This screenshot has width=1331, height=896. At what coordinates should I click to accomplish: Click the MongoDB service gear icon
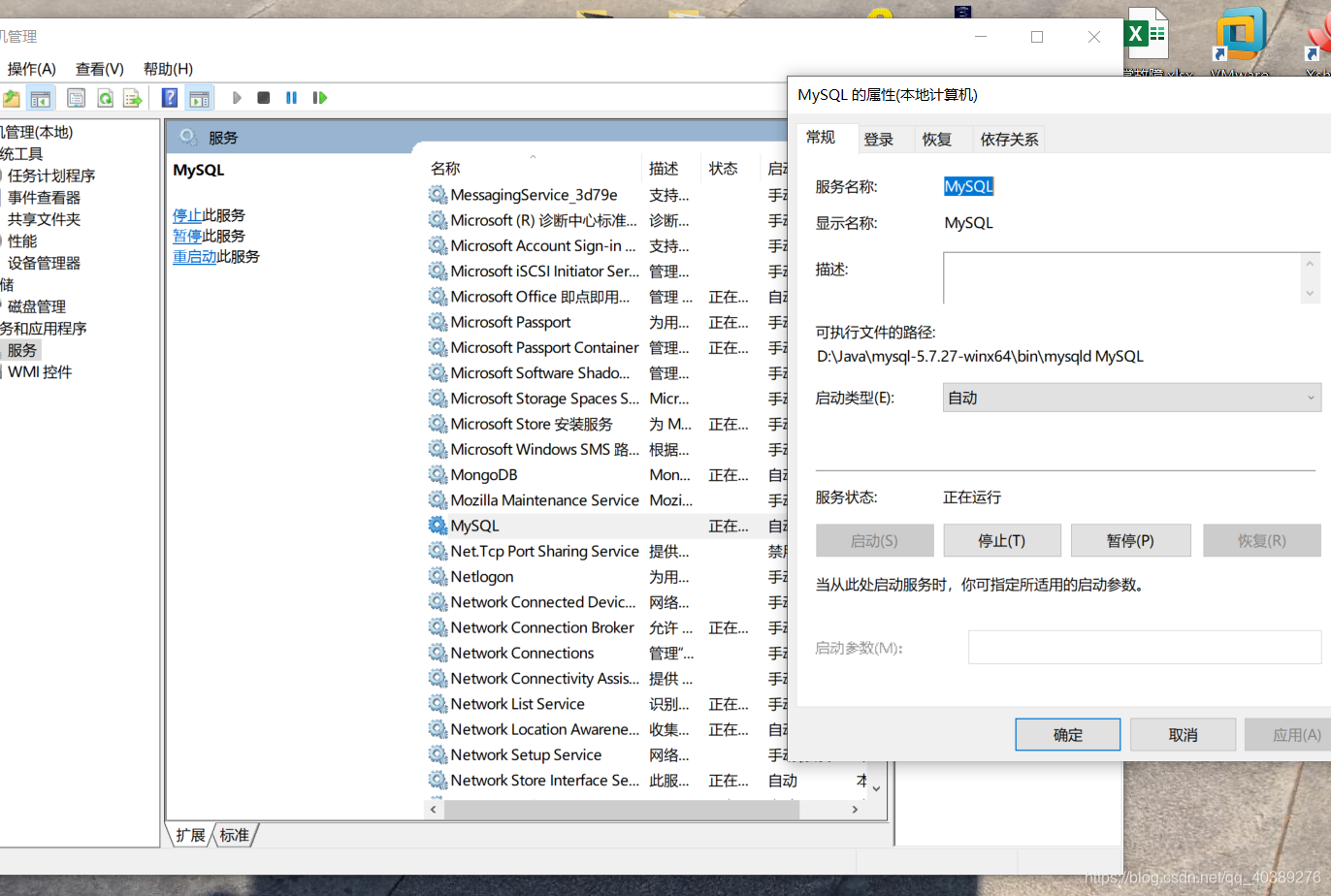click(x=438, y=475)
